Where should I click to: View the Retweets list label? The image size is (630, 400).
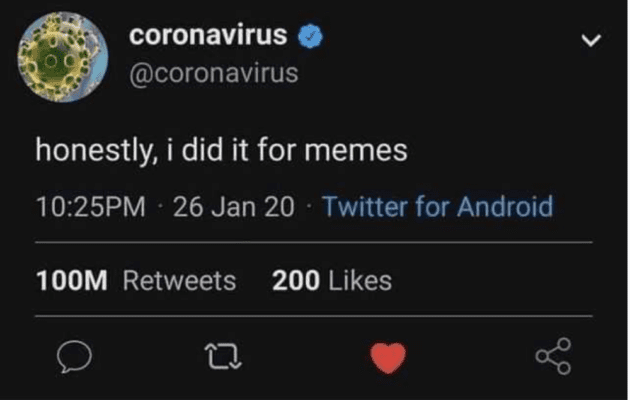point(179,281)
